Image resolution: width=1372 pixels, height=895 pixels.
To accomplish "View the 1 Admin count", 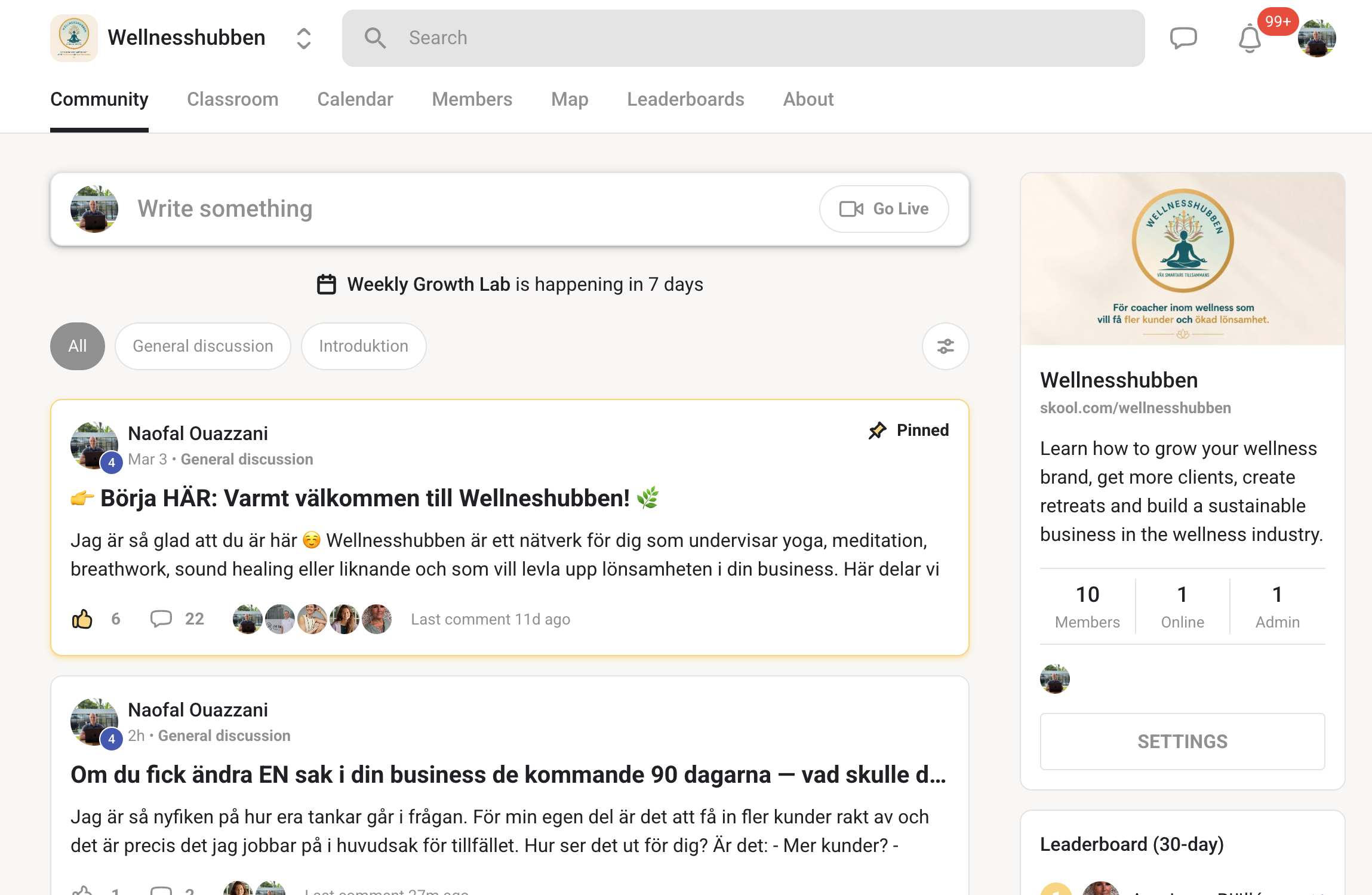I will [x=1277, y=606].
